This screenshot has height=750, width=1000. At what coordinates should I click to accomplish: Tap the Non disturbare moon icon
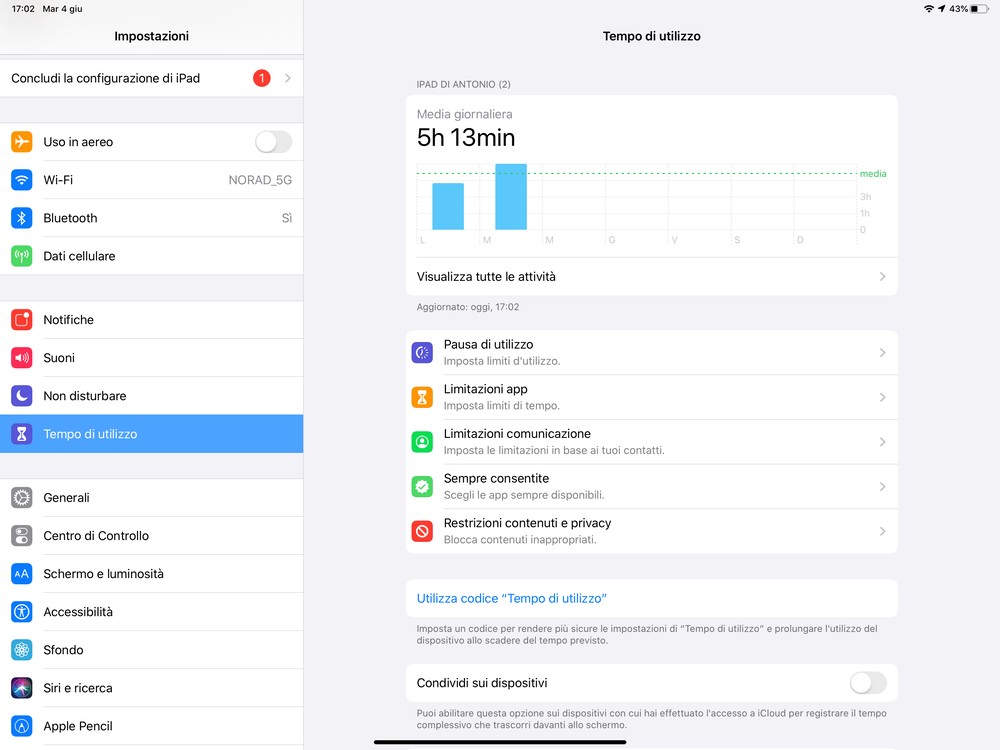pos(22,396)
